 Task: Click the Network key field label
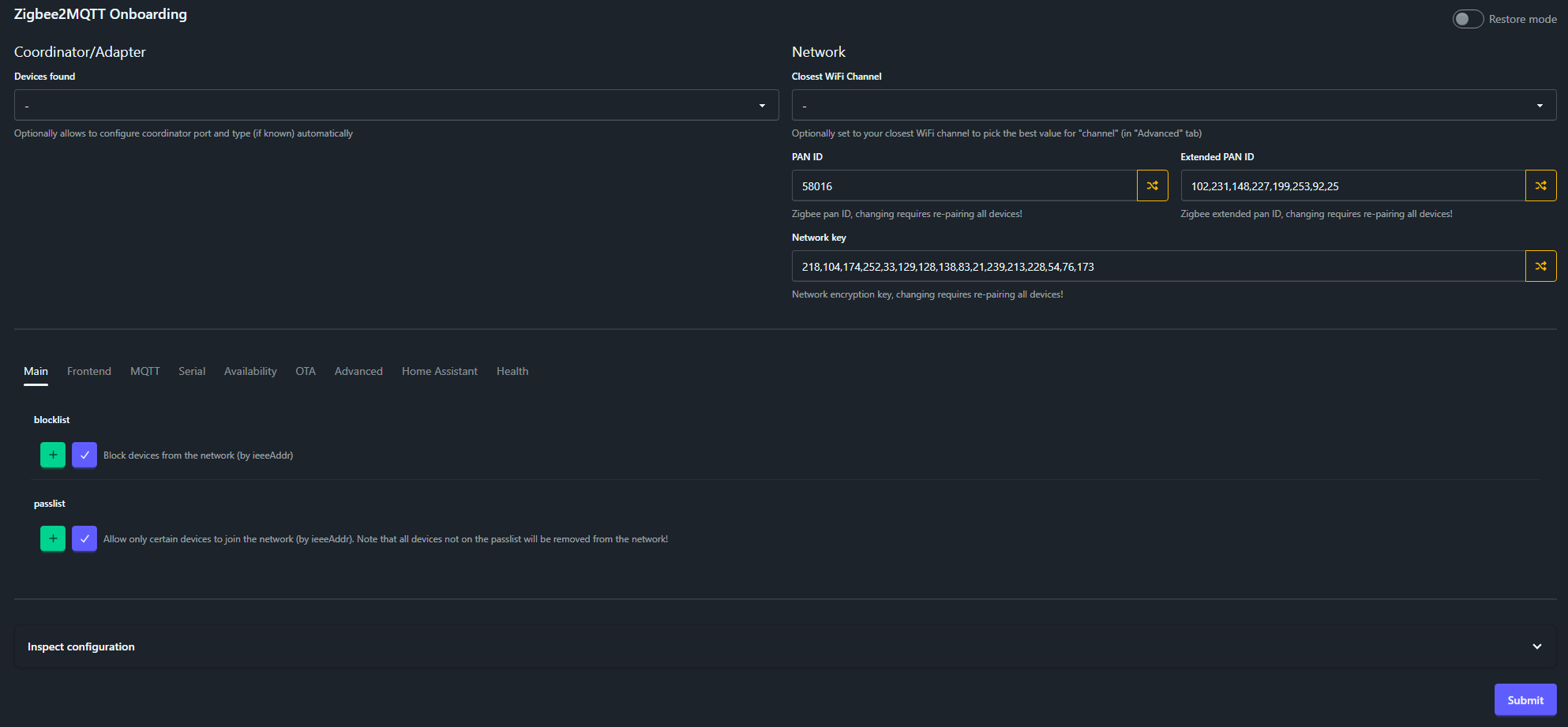(x=819, y=238)
